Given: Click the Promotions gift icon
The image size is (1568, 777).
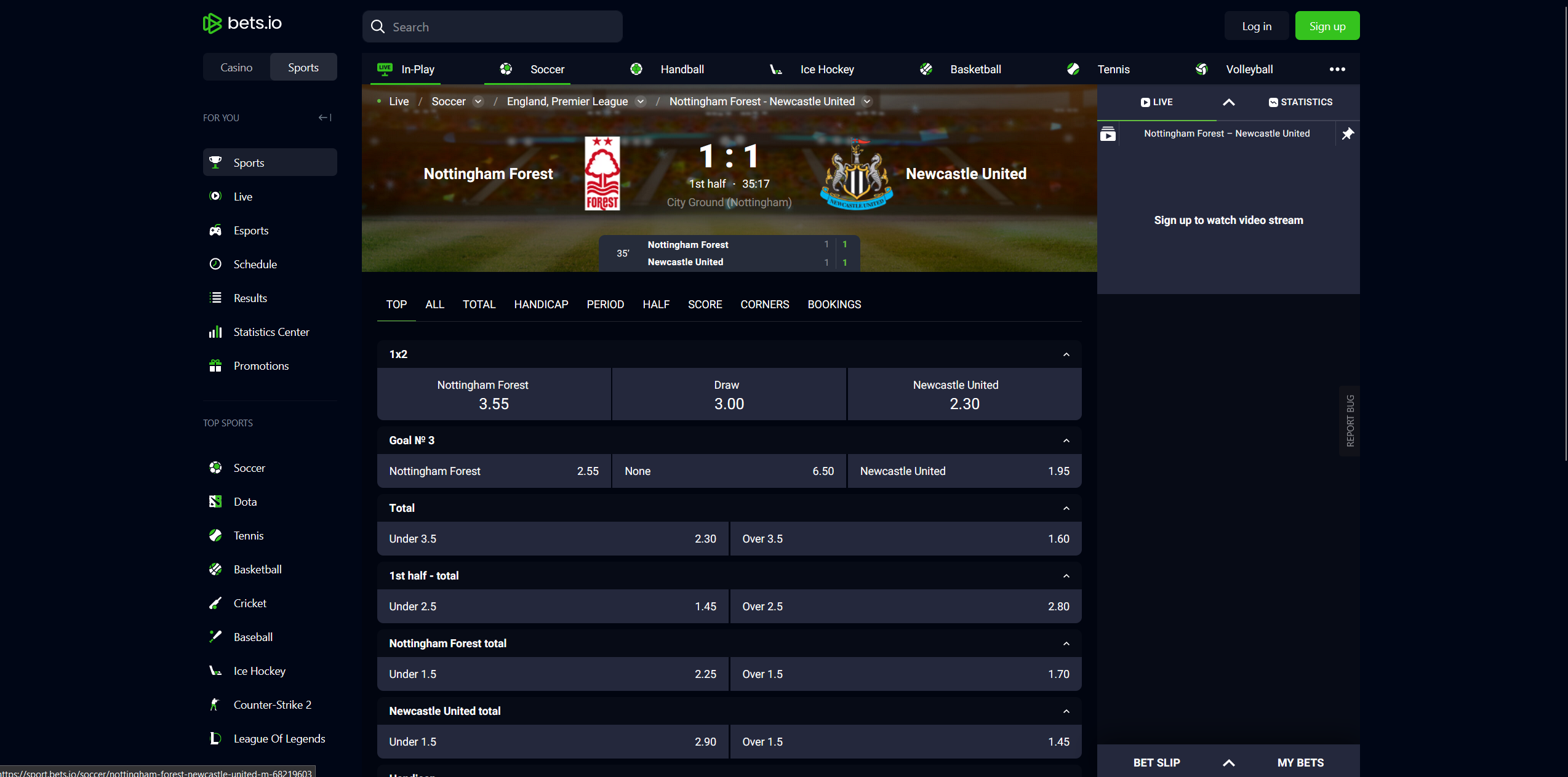Looking at the screenshot, I should point(215,365).
